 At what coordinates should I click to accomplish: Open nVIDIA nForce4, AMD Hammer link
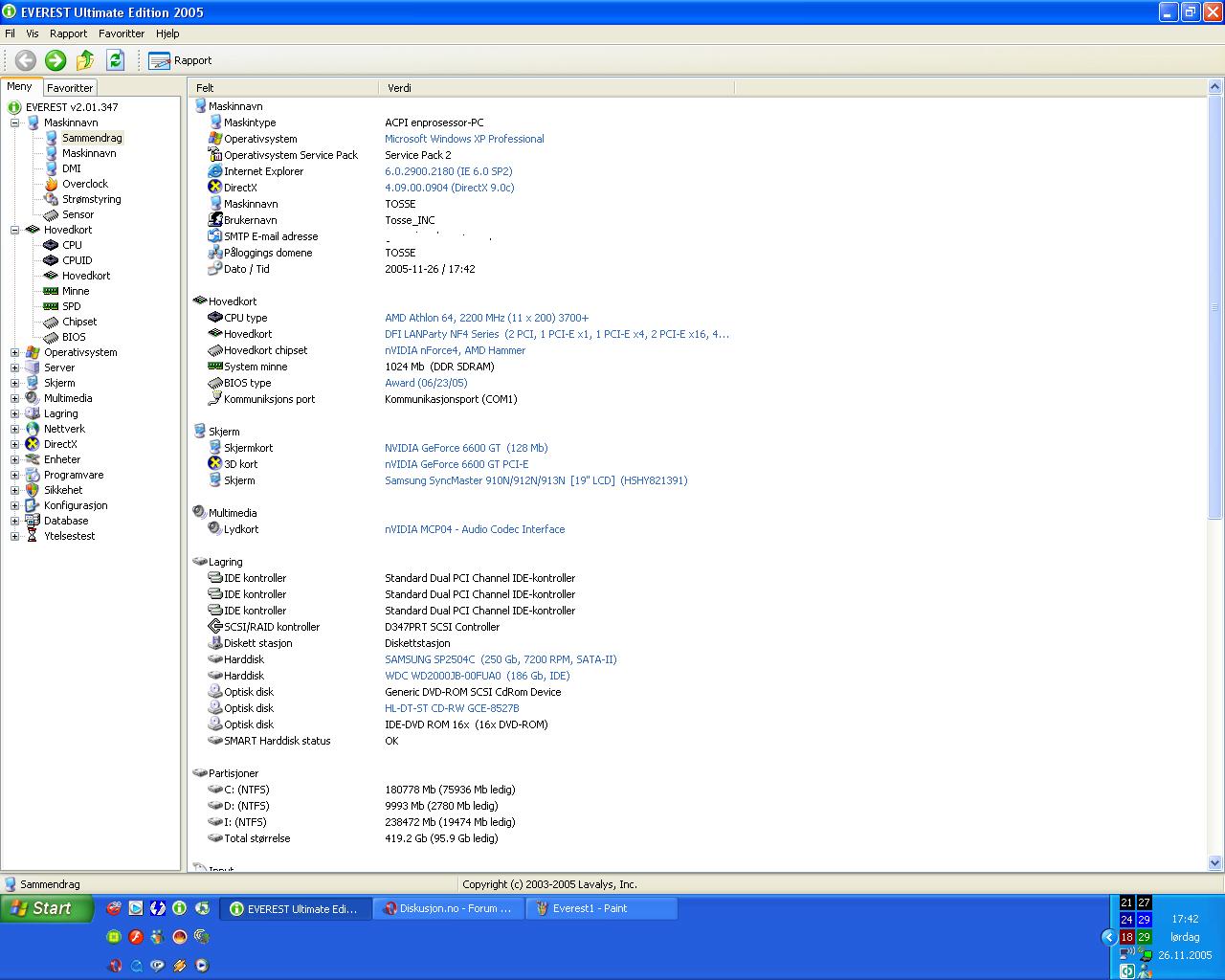click(455, 350)
